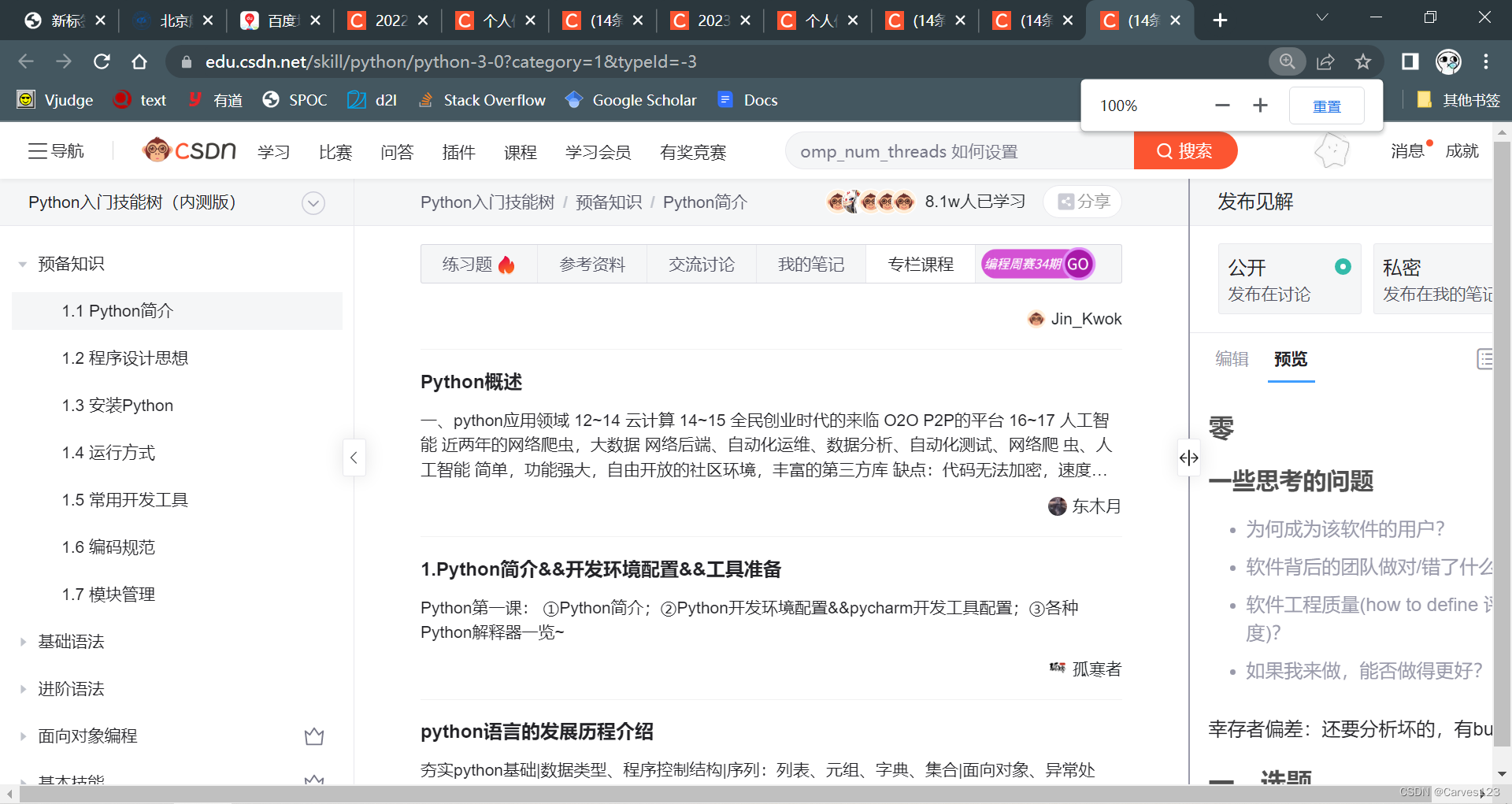The image size is (1512, 804).
Task: Open the d2l bookmark
Action: [x=372, y=100]
